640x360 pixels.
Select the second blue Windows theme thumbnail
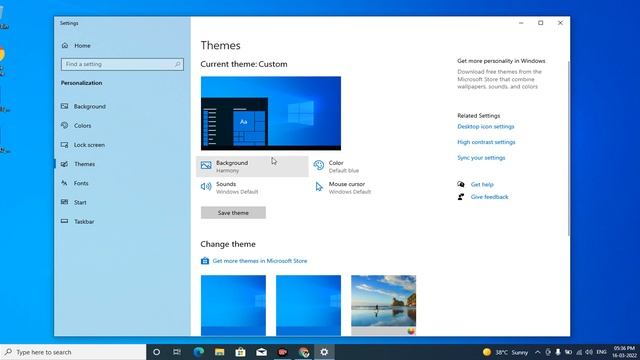tap(308, 305)
